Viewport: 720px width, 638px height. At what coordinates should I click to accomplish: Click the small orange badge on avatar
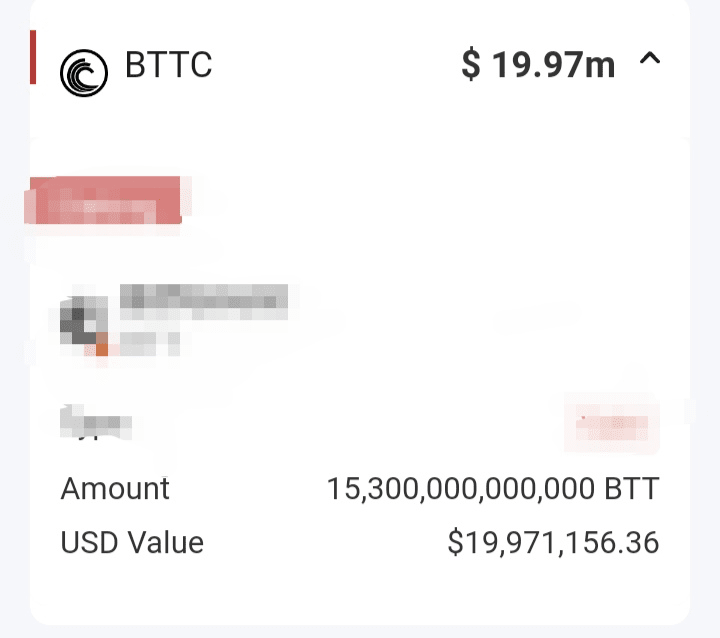[102, 349]
